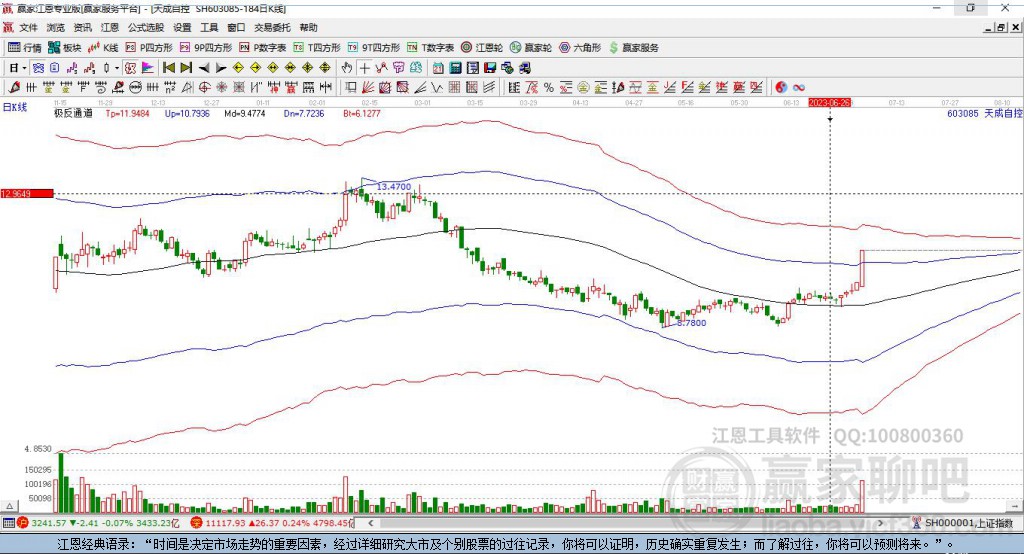1024x554 pixels.
Task: Select the hand pan tool
Action: (347, 68)
